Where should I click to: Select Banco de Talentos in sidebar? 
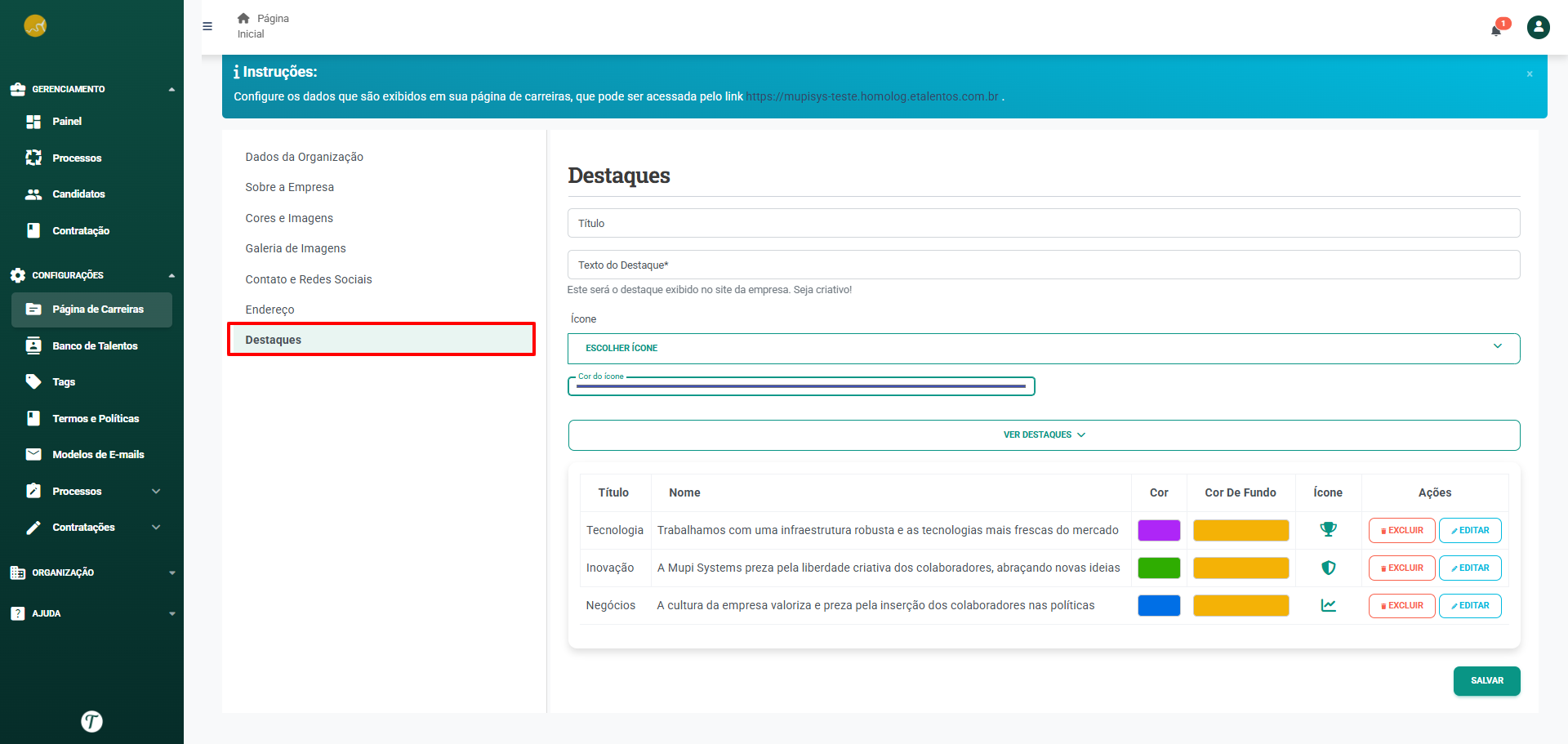(x=95, y=346)
